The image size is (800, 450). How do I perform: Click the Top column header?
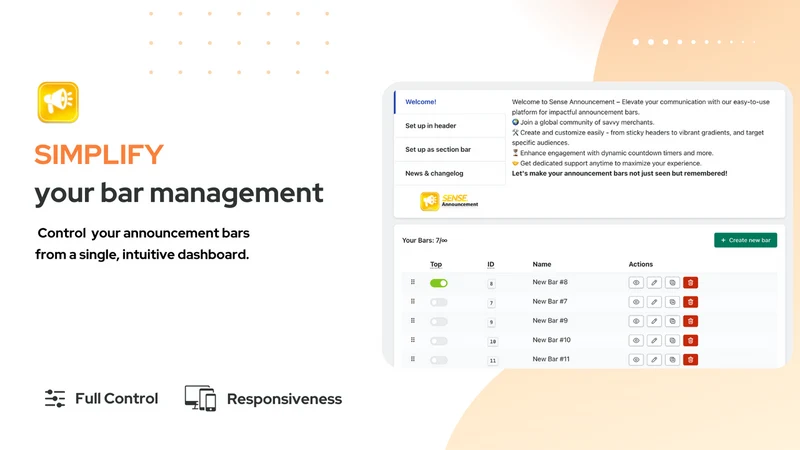(436, 264)
